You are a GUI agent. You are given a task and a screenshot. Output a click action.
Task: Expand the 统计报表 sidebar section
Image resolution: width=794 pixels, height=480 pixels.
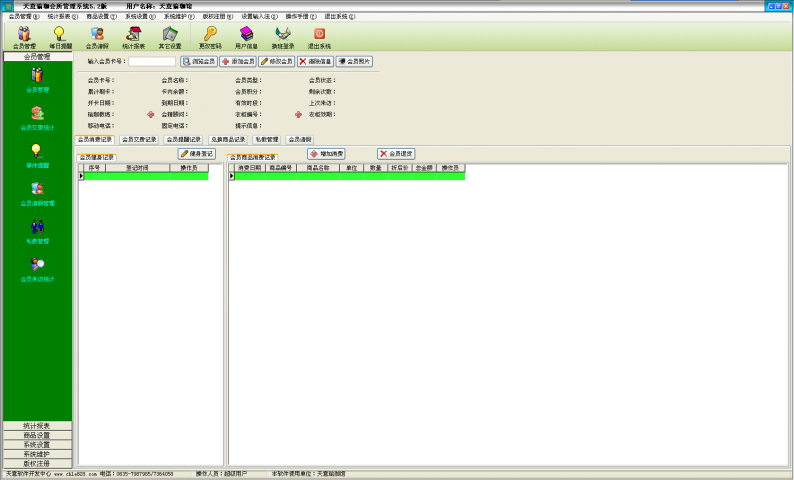[x=37, y=426]
